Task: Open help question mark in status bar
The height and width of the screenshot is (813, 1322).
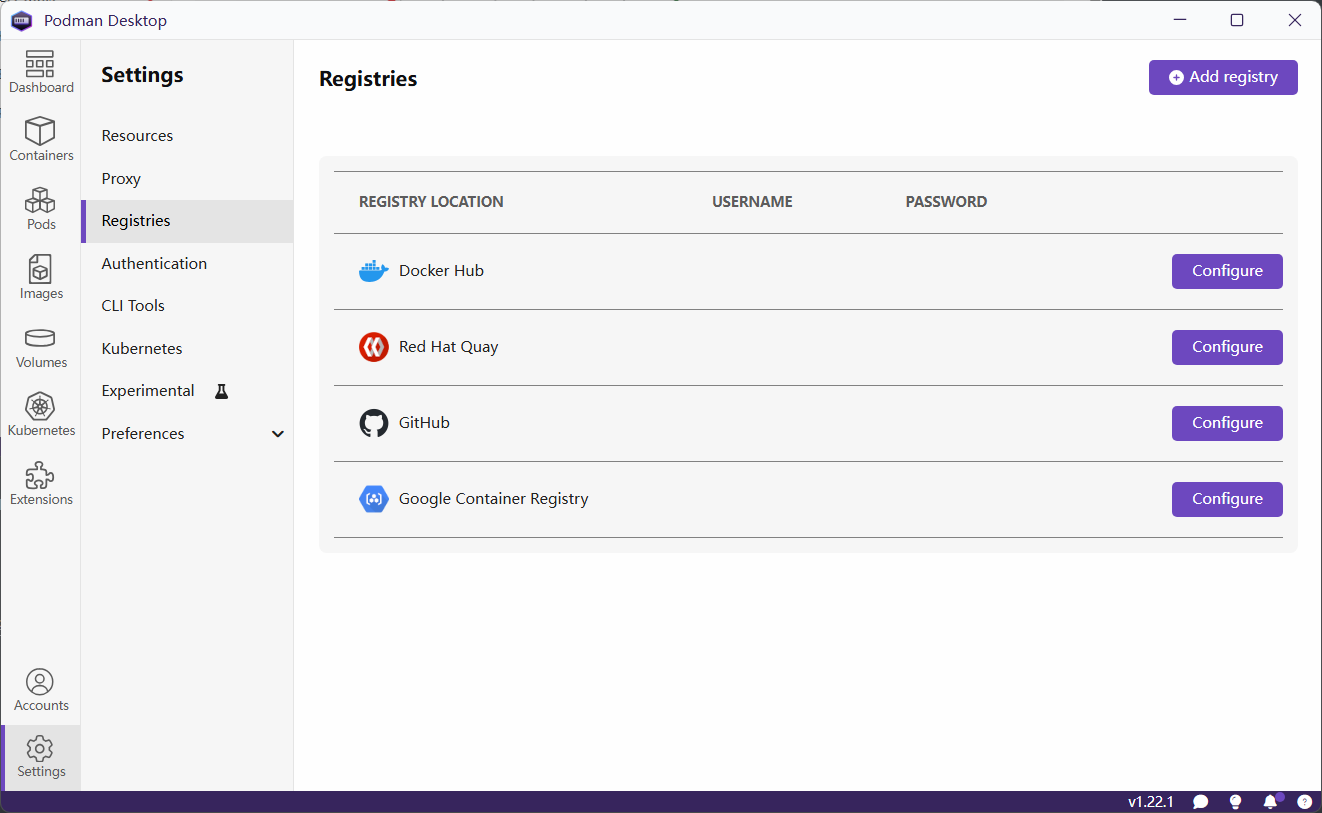Action: [1304, 802]
